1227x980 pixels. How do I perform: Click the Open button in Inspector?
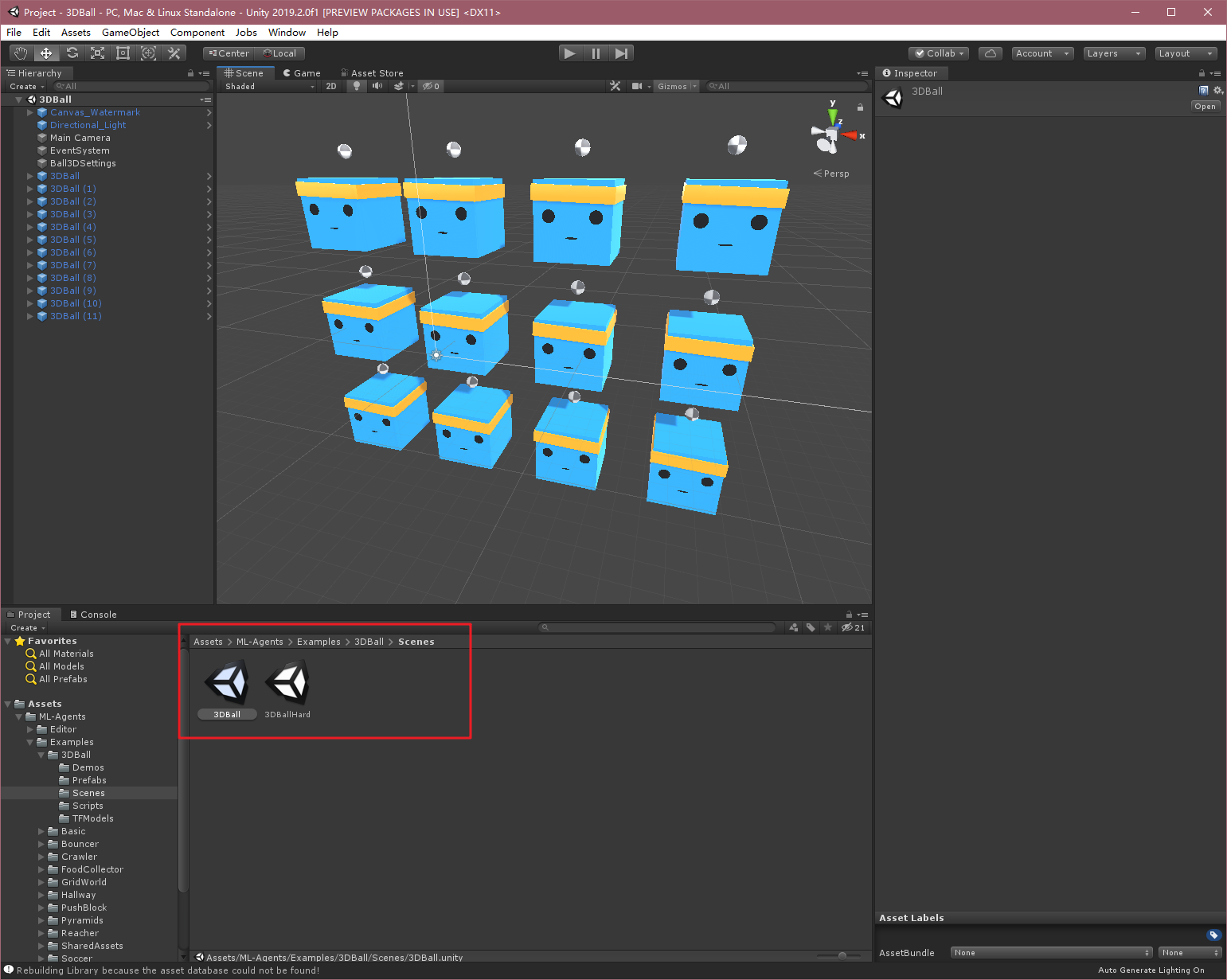pos(1205,107)
